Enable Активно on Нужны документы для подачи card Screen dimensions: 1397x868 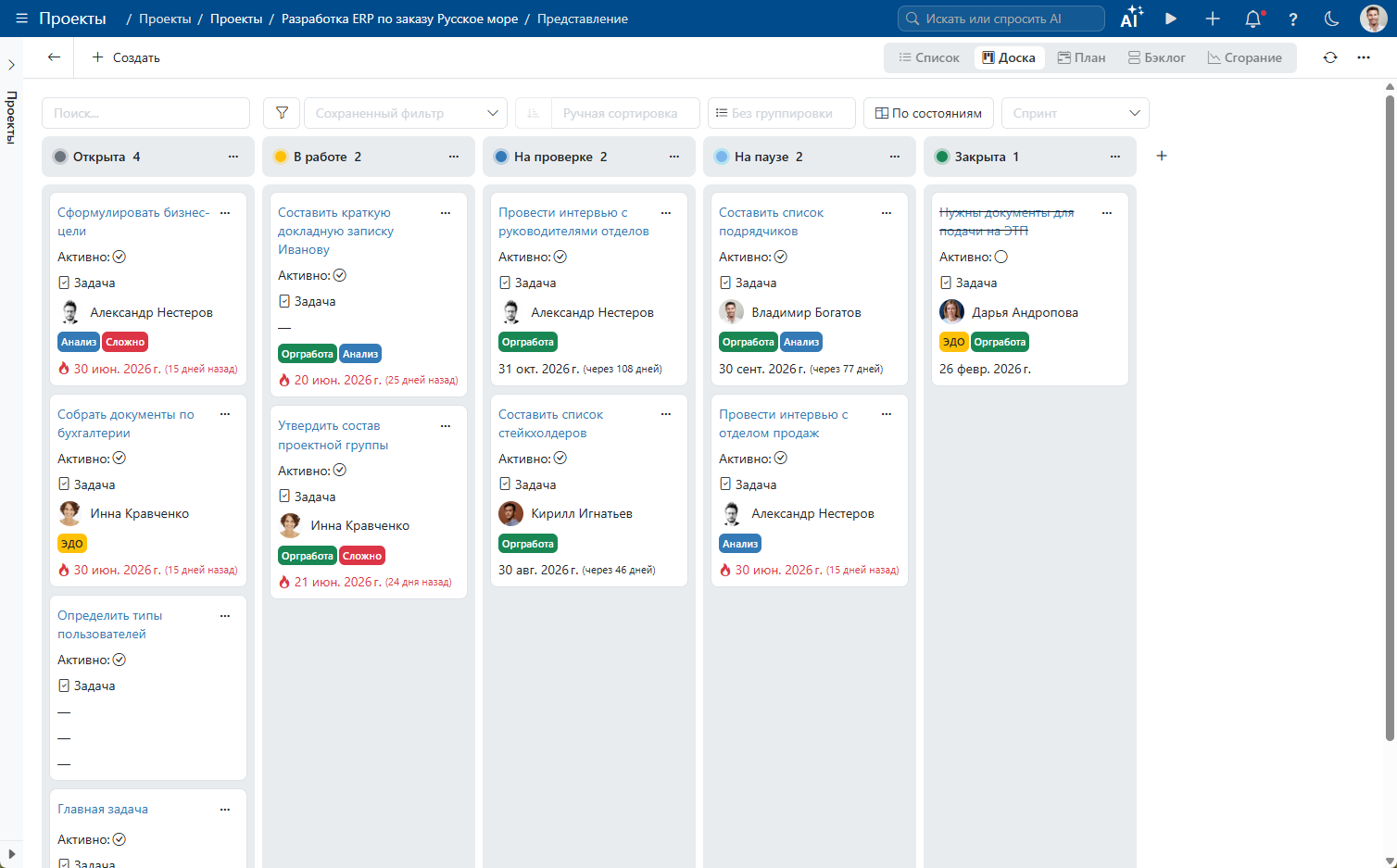(x=1001, y=257)
